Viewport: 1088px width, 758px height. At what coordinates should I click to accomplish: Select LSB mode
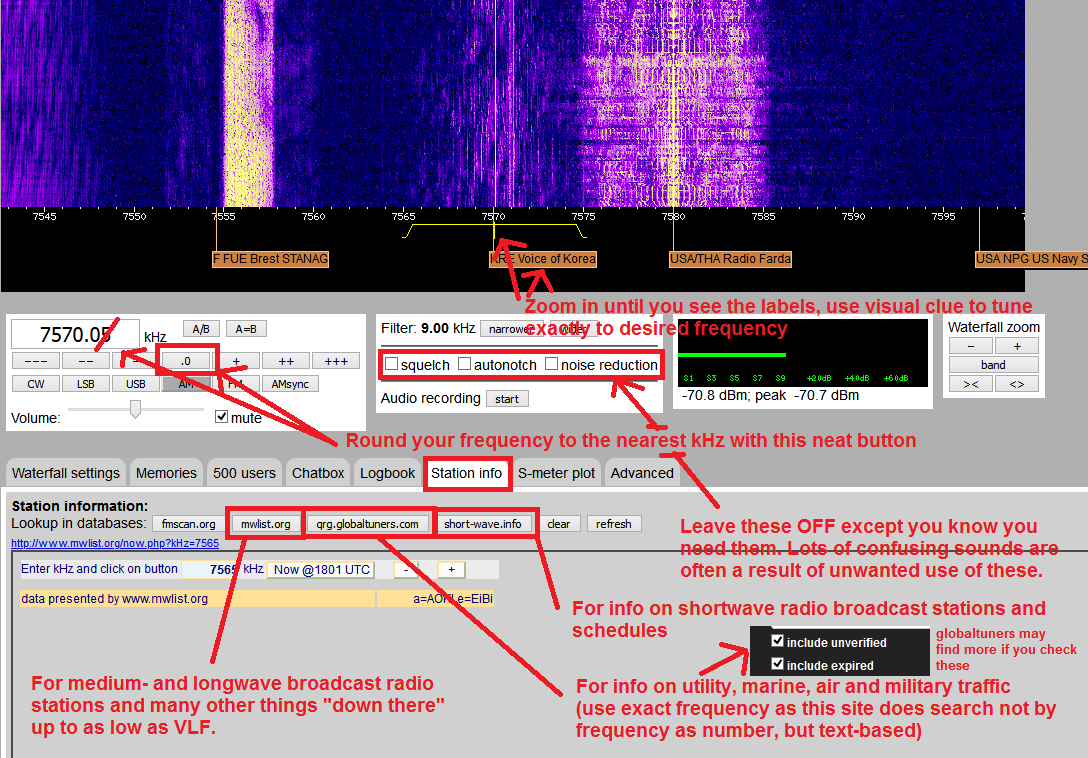point(86,384)
